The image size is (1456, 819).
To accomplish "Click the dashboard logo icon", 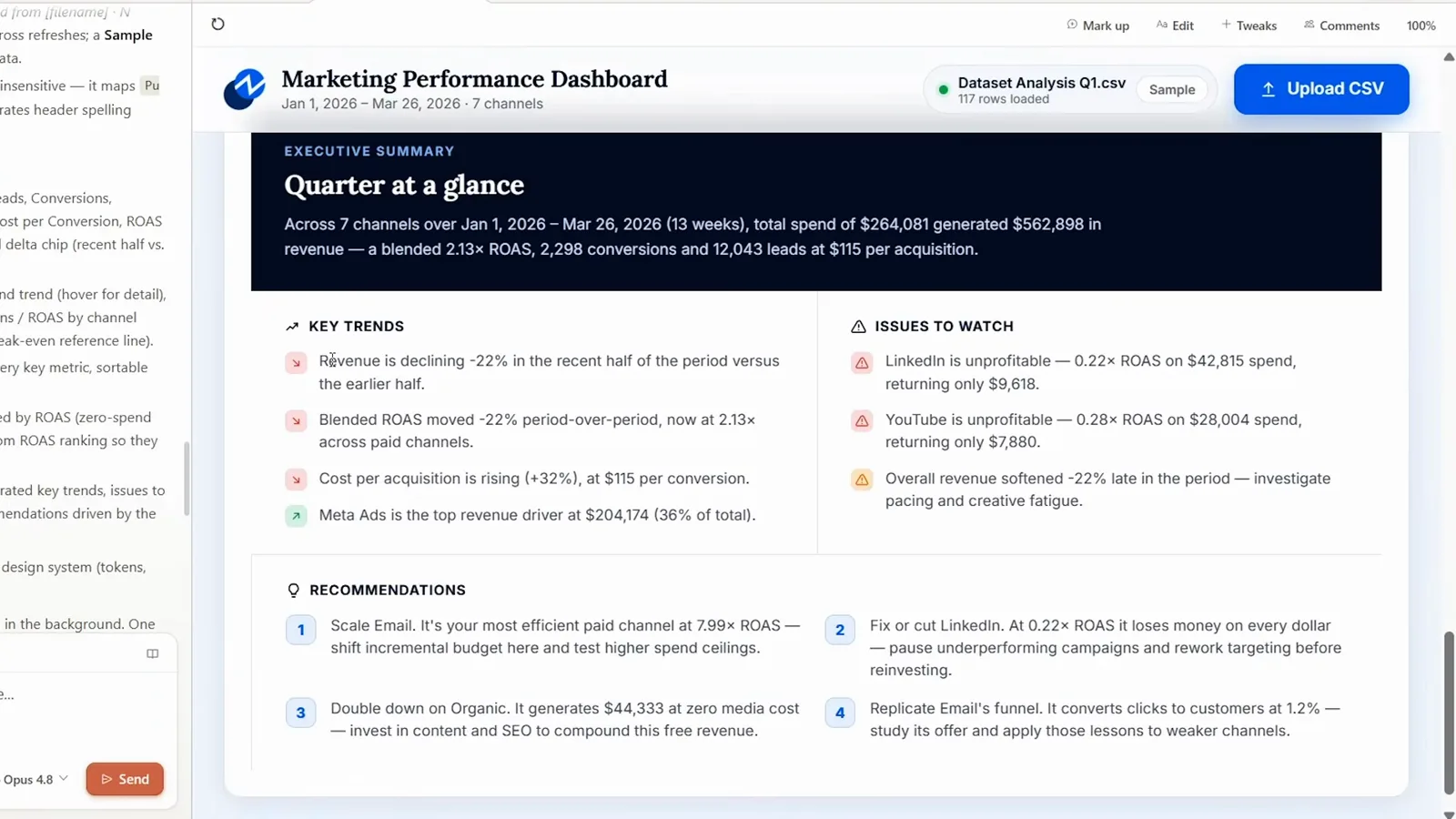I will click(x=244, y=89).
